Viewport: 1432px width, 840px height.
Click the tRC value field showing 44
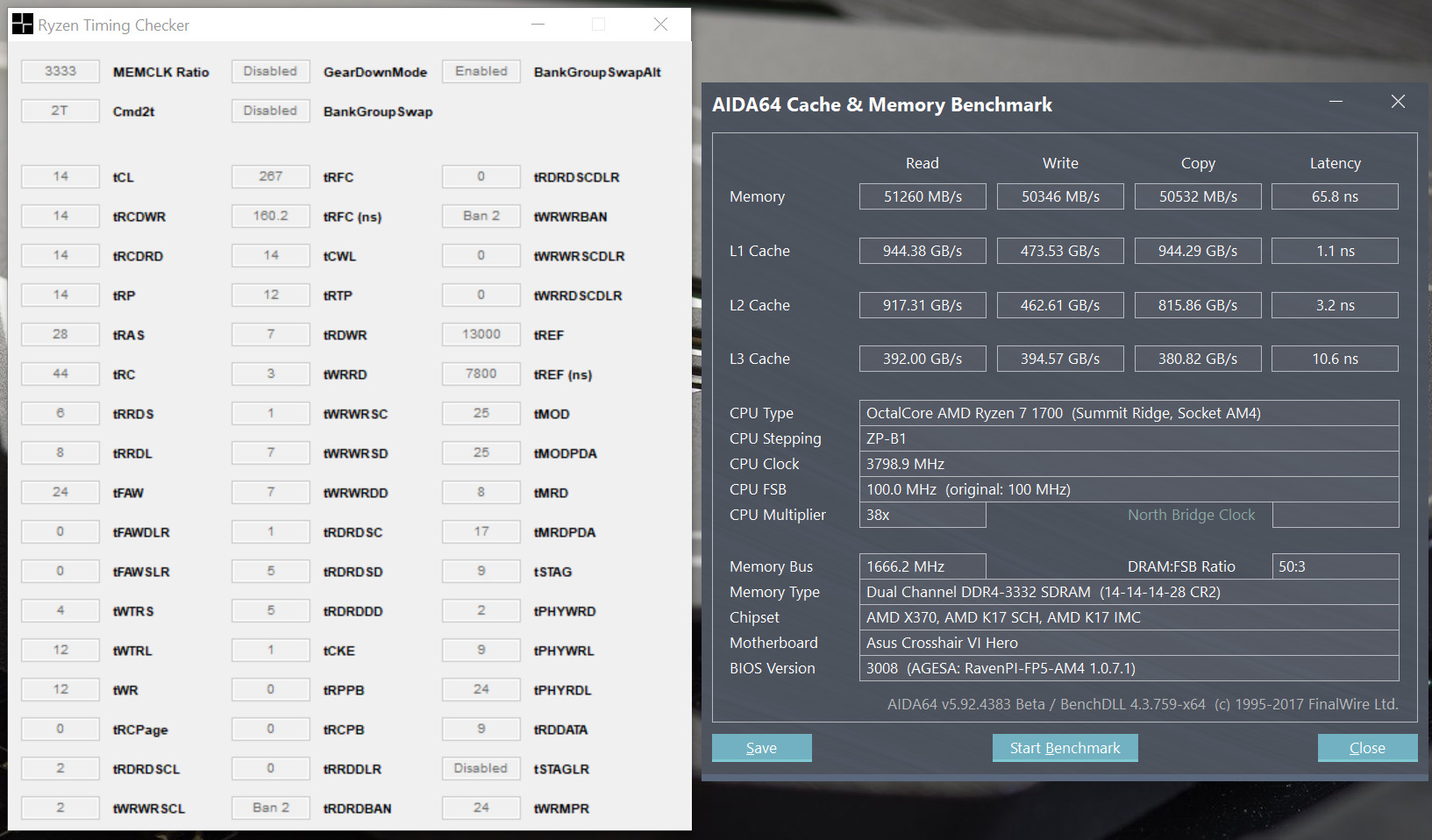tap(61, 374)
